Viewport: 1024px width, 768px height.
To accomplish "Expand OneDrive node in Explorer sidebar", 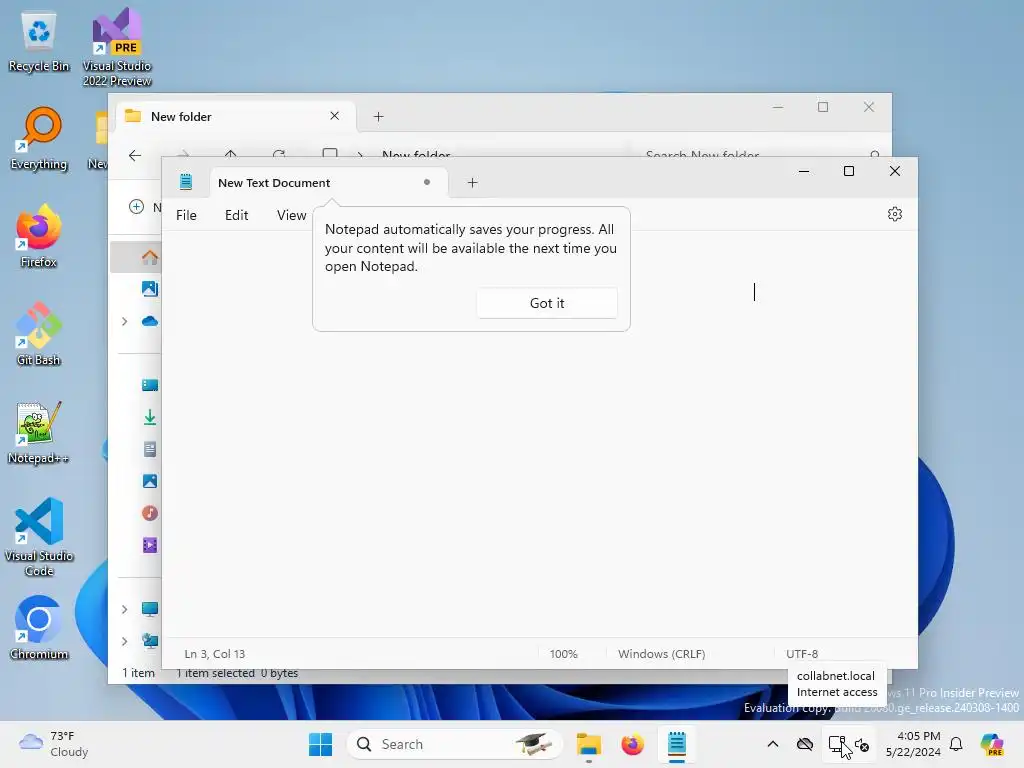I will pos(124,321).
